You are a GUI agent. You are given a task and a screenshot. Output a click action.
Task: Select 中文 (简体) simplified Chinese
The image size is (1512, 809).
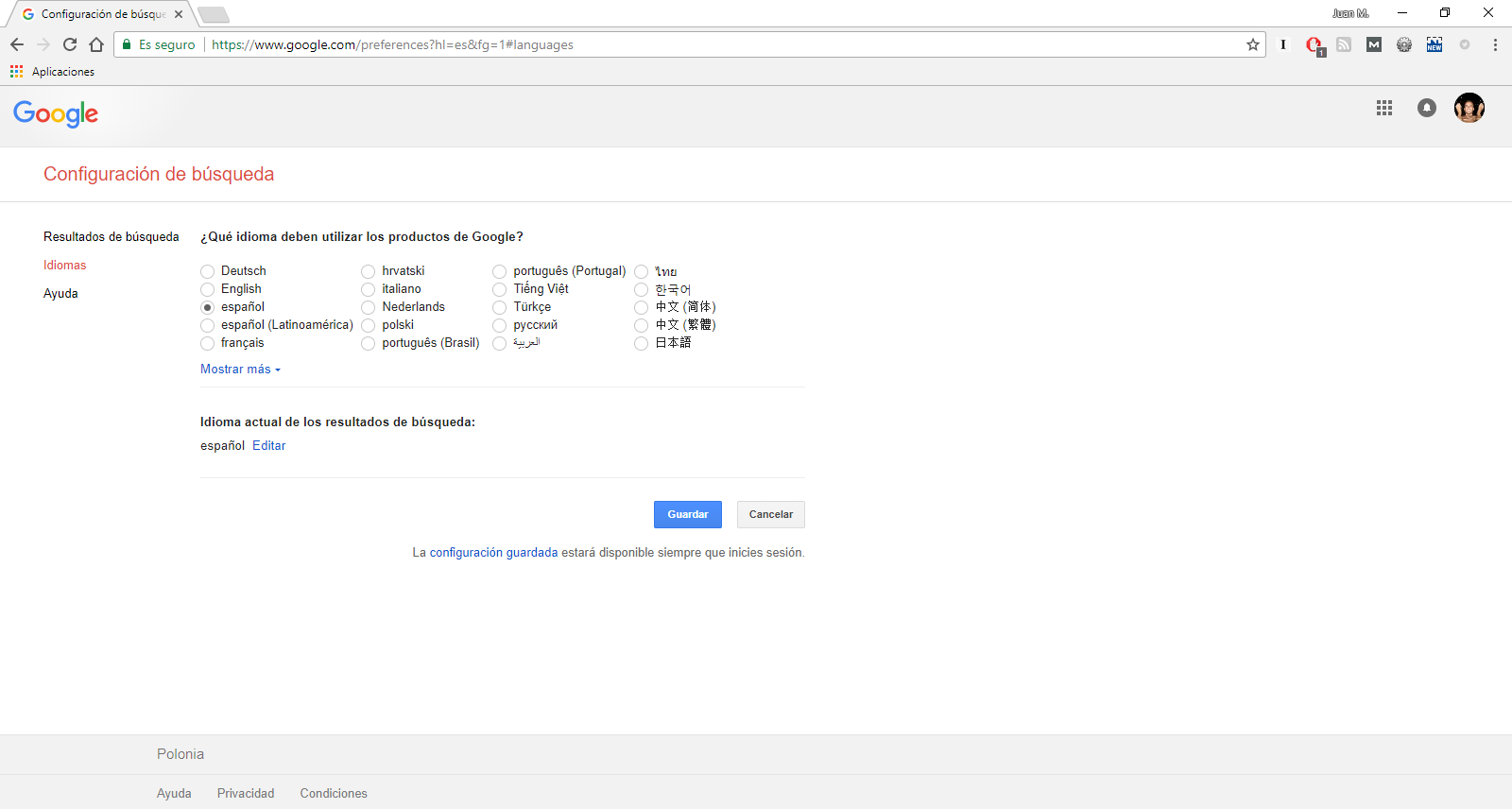click(642, 308)
